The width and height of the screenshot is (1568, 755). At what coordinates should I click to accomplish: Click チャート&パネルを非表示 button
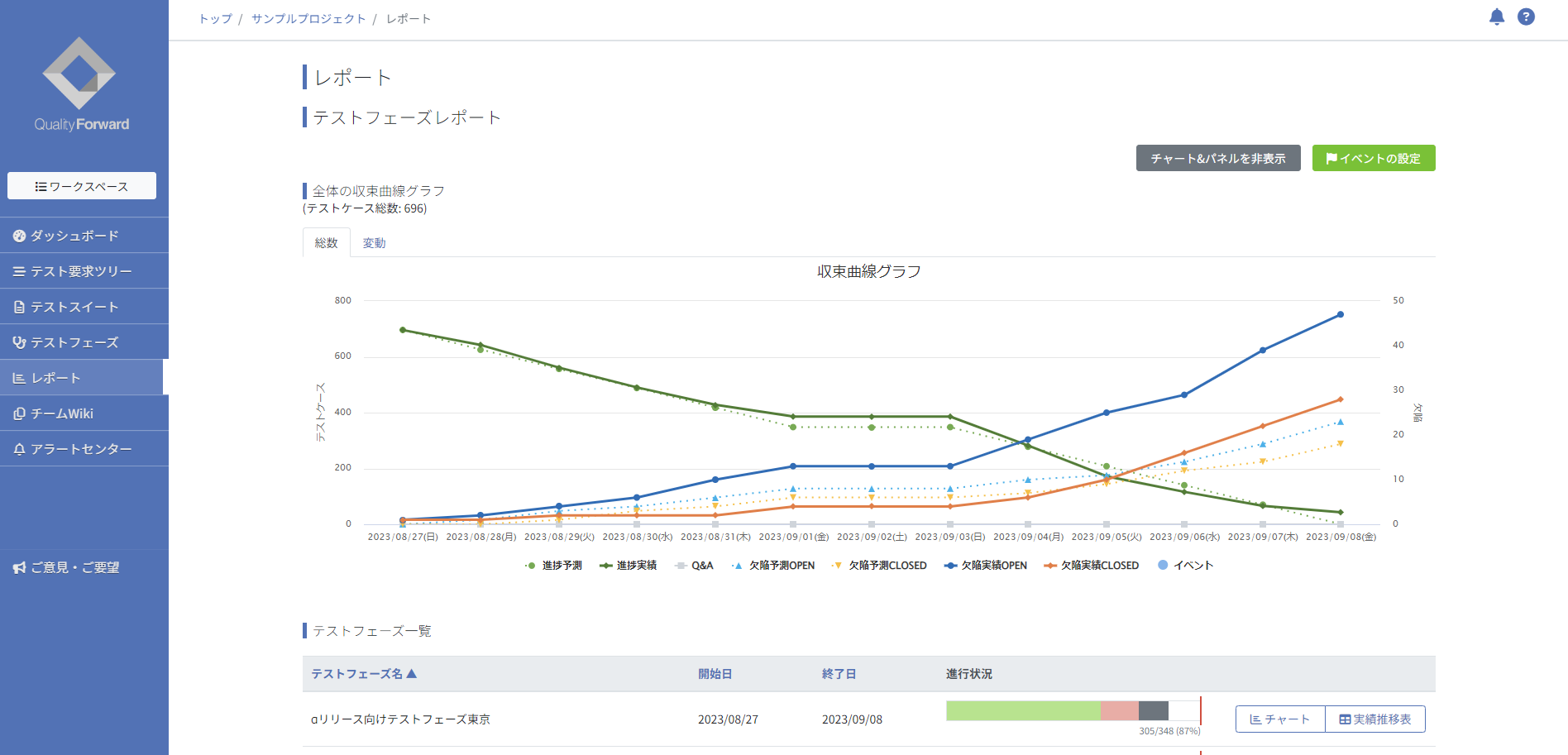click(1218, 158)
